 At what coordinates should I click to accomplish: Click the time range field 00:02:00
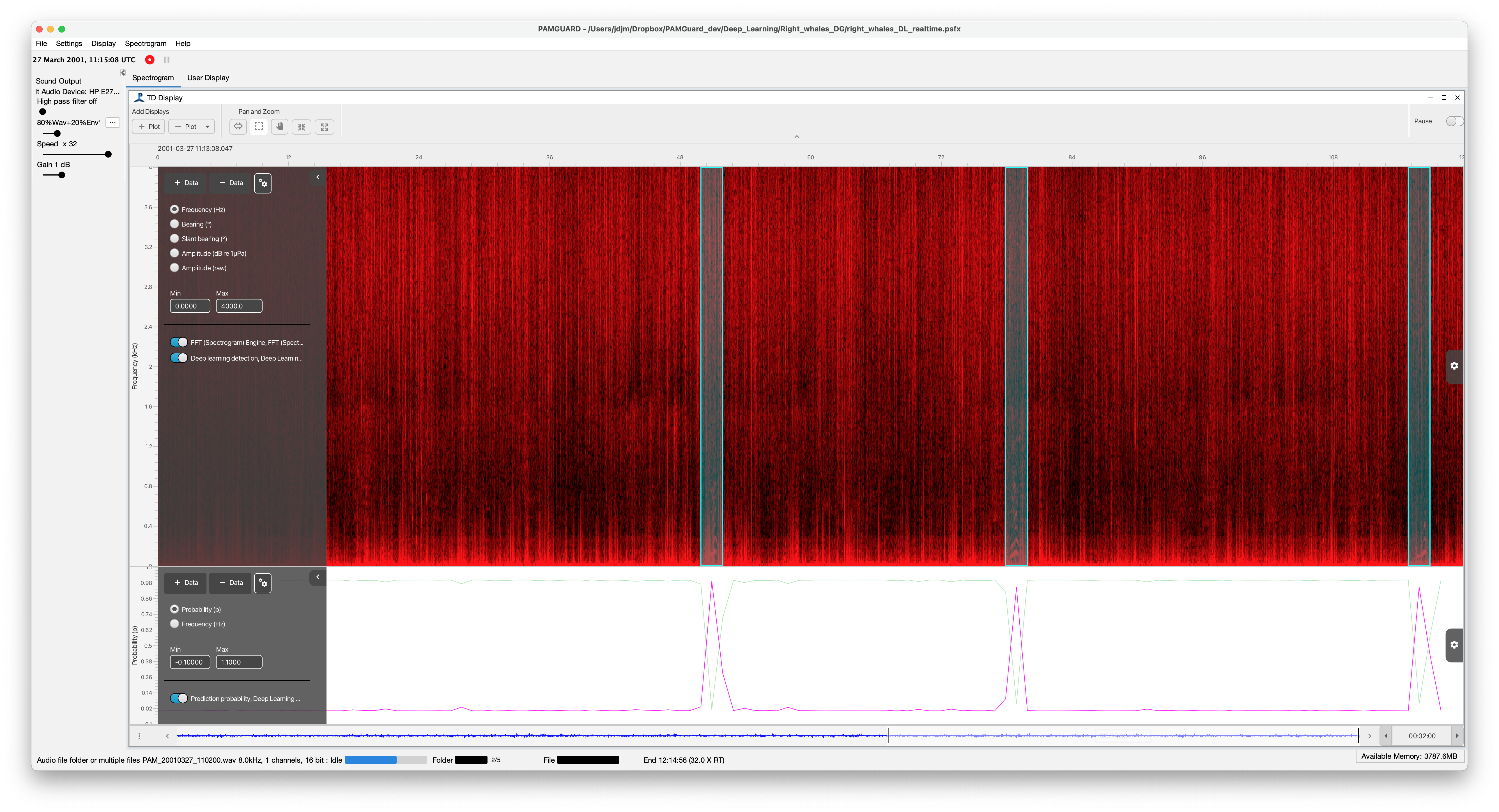1422,736
